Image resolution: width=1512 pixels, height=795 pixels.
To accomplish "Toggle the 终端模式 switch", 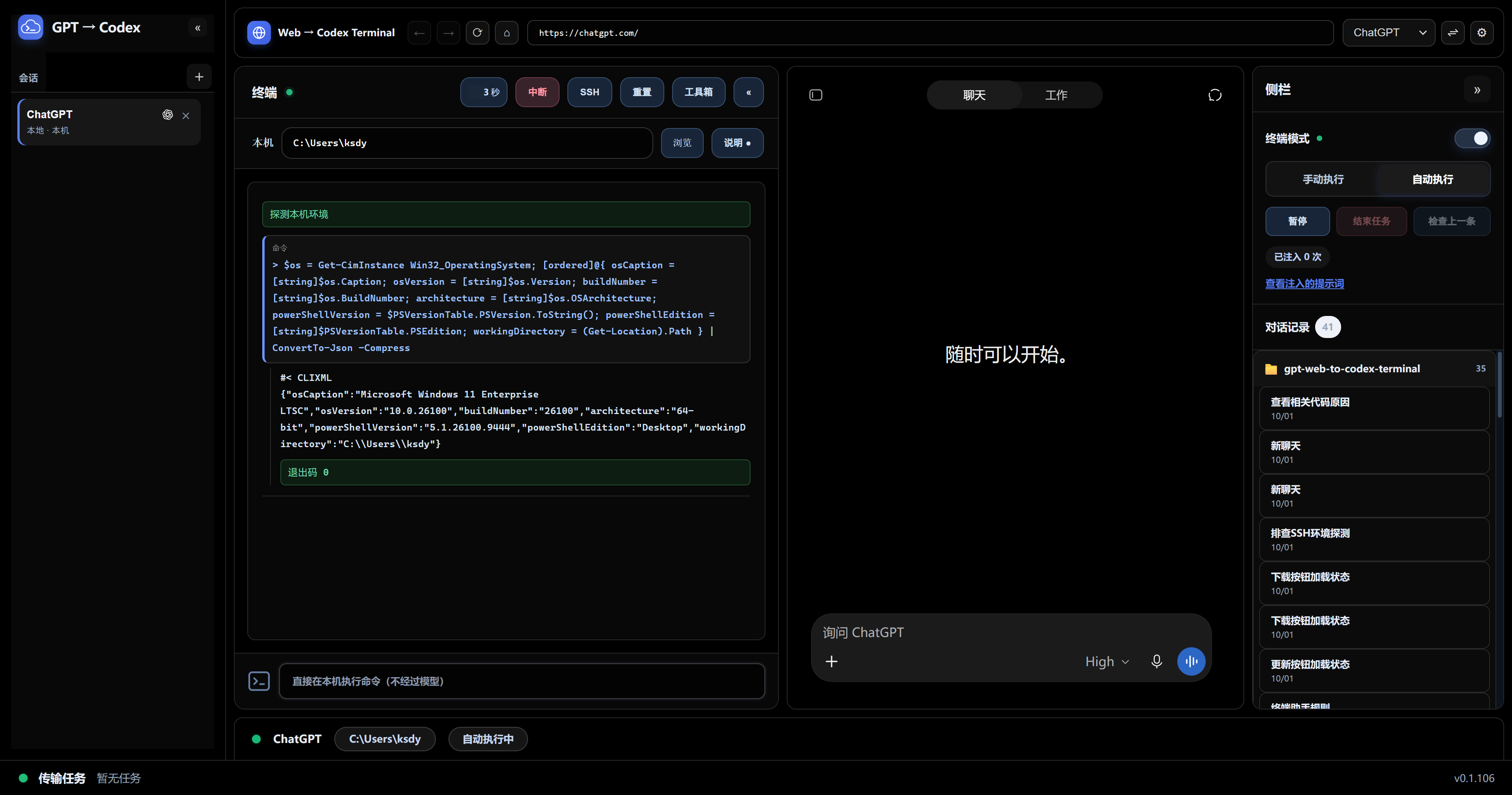I will pos(1472,139).
